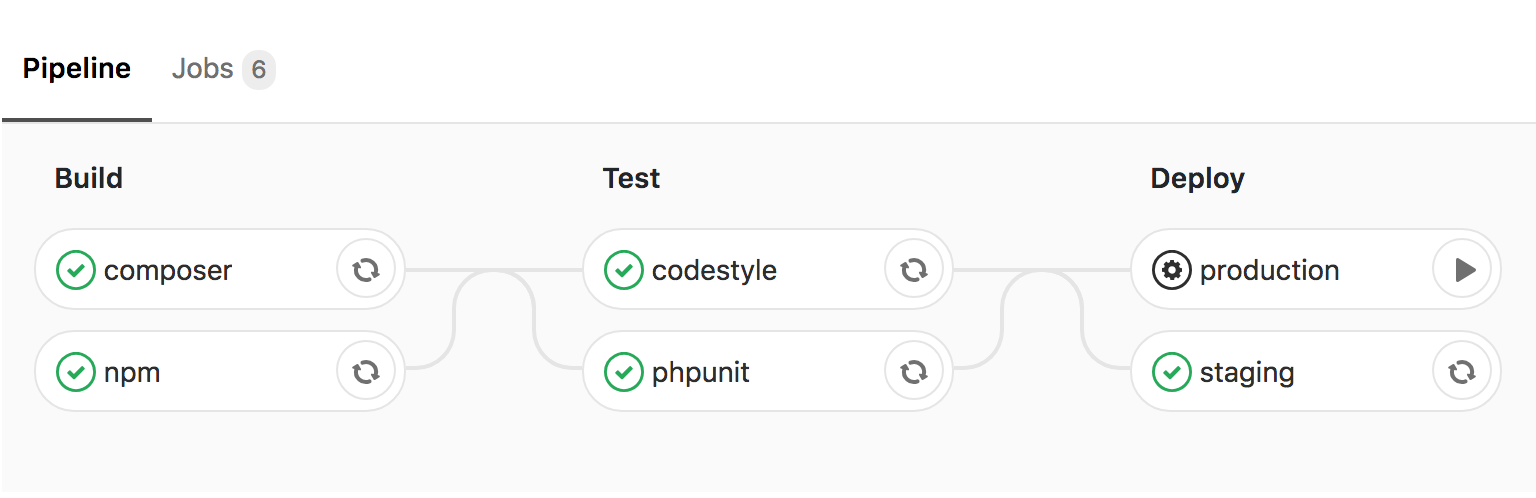Retry the phpunit test job

914,372
